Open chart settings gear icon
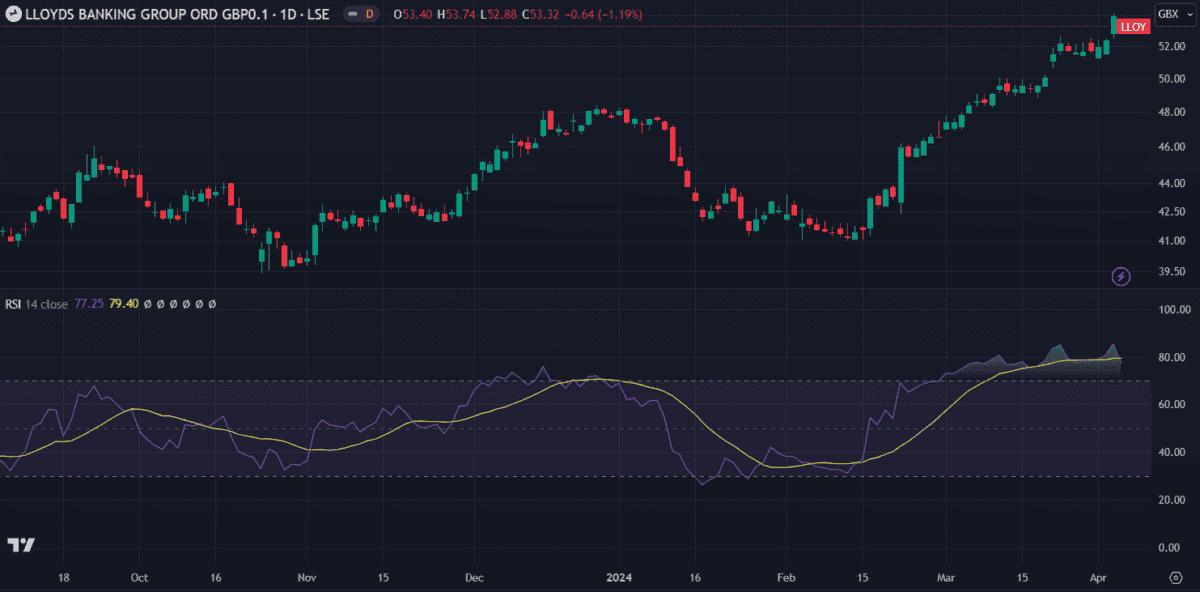This screenshot has height=592, width=1200. coord(1176,578)
